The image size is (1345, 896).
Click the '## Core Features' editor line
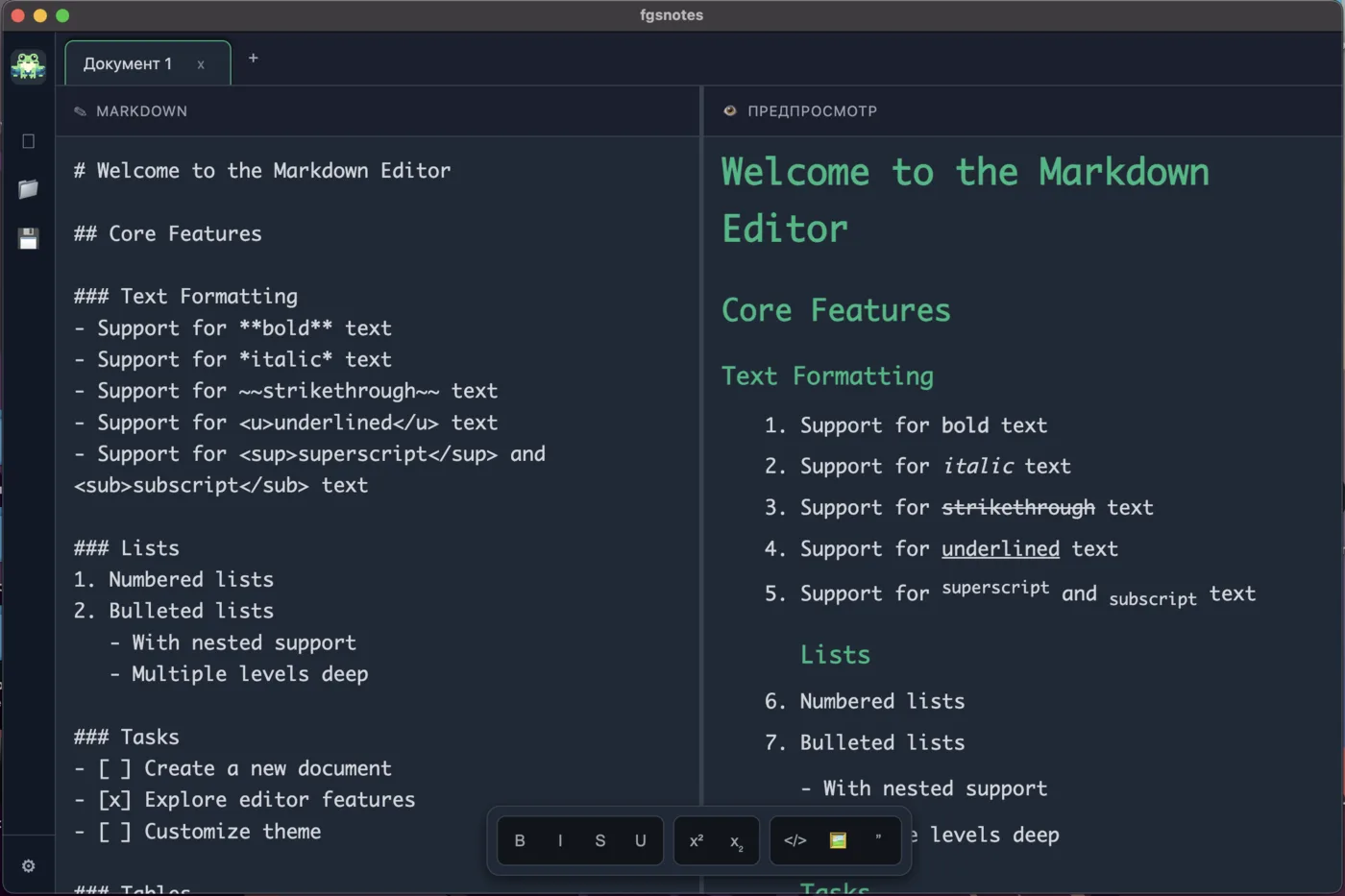click(x=167, y=233)
